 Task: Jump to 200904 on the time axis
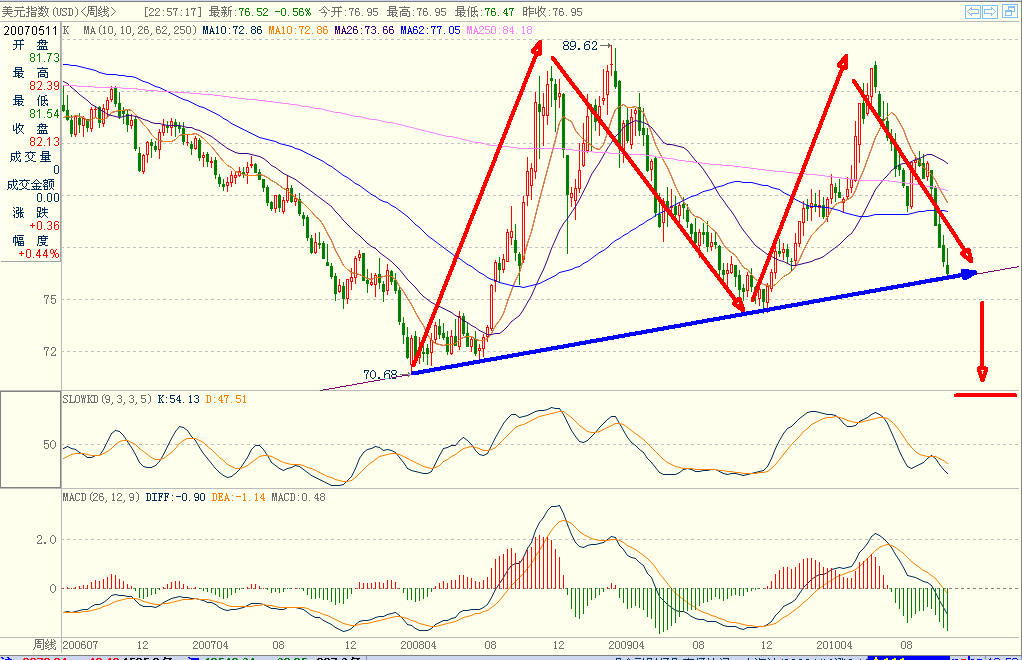point(626,645)
